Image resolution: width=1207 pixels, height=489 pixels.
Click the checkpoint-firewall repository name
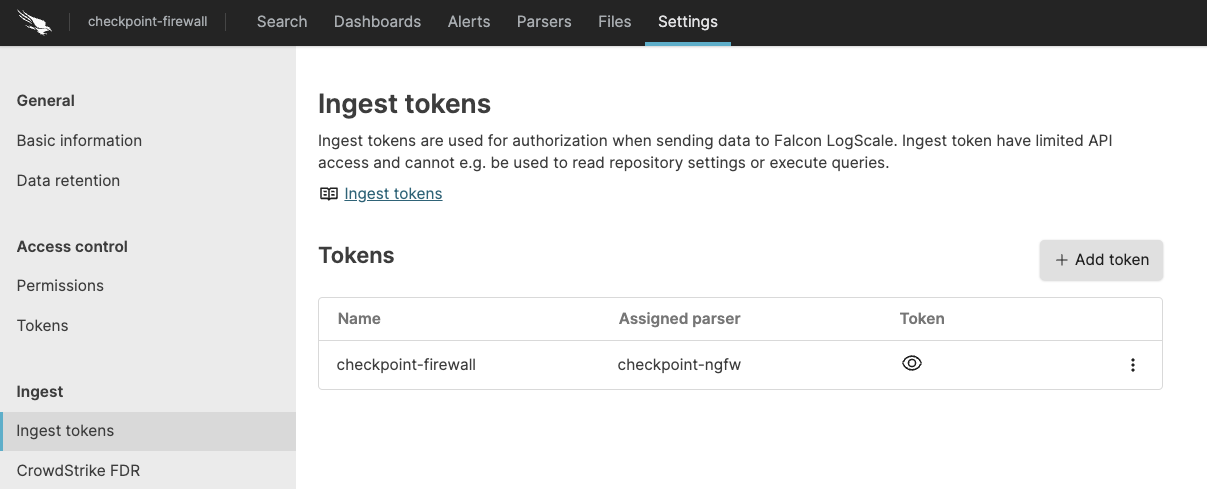[148, 21]
